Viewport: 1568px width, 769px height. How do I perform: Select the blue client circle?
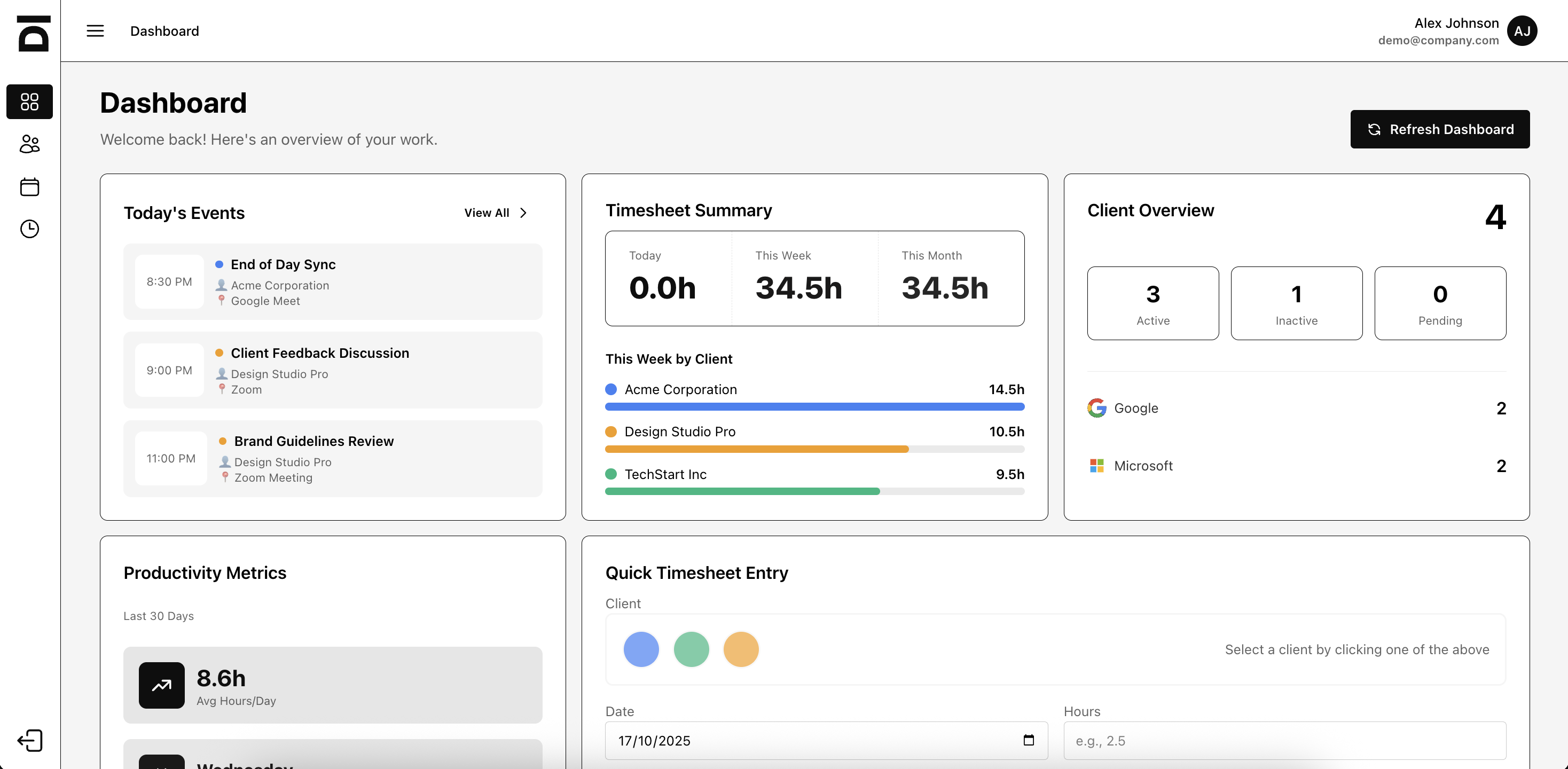pos(641,649)
